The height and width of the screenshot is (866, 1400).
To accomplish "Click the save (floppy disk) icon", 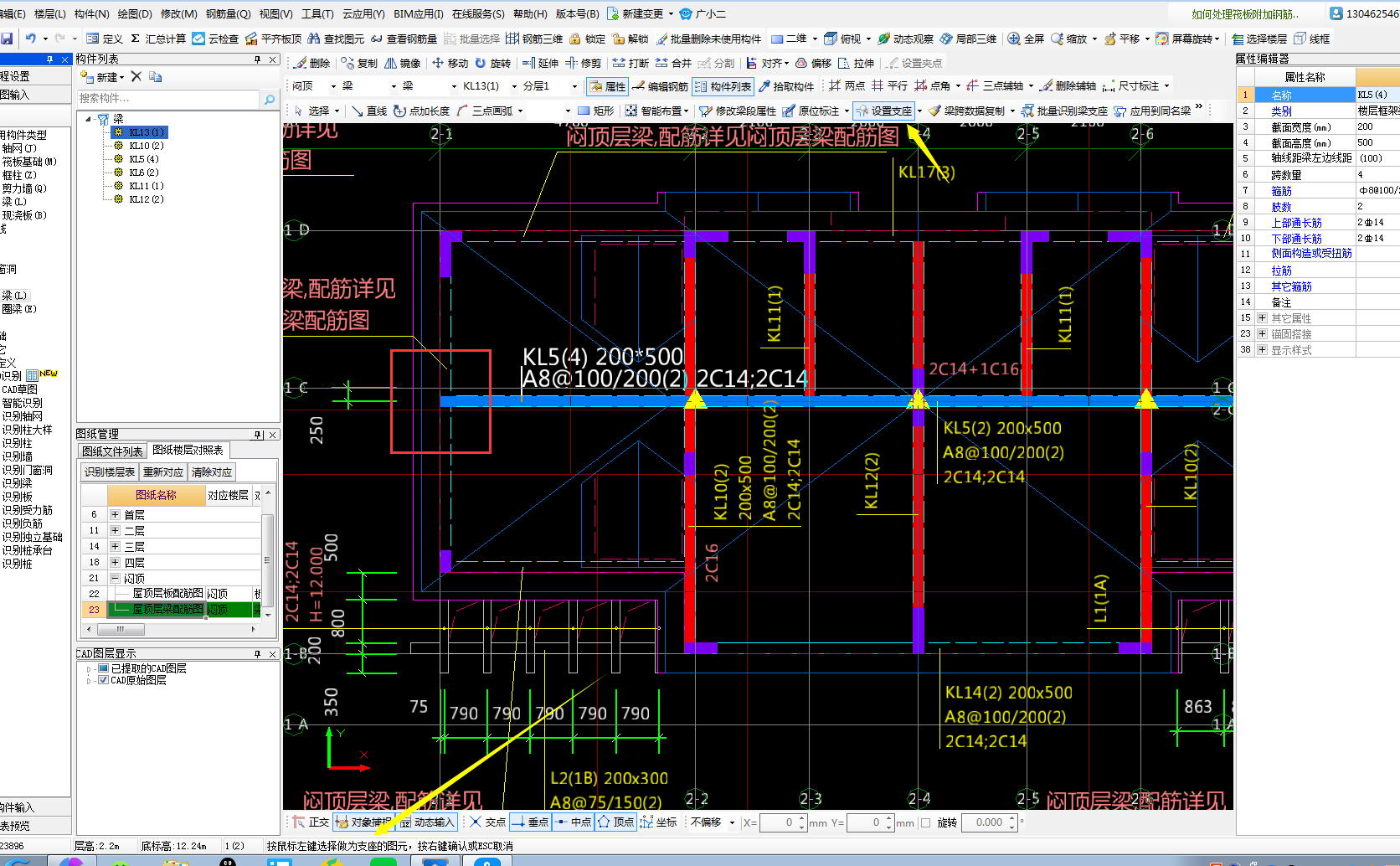I will (x=7, y=39).
